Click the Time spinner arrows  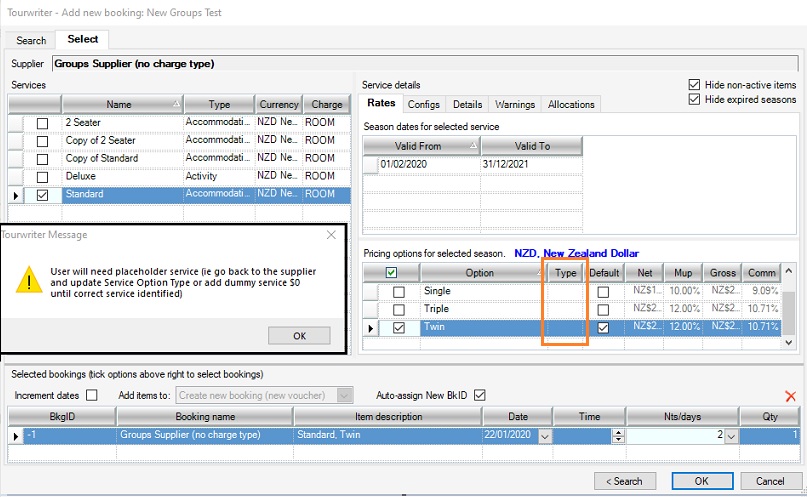pos(617,435)
